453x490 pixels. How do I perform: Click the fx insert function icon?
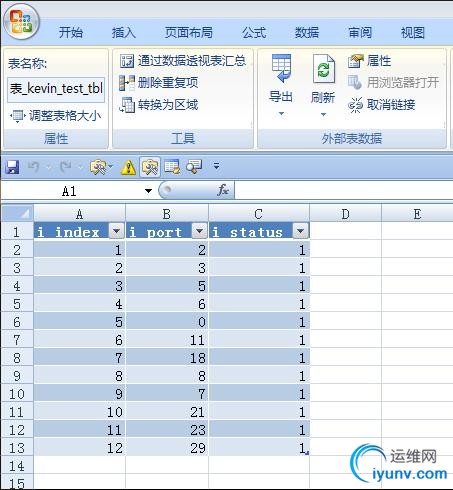[x=223, y=190]
